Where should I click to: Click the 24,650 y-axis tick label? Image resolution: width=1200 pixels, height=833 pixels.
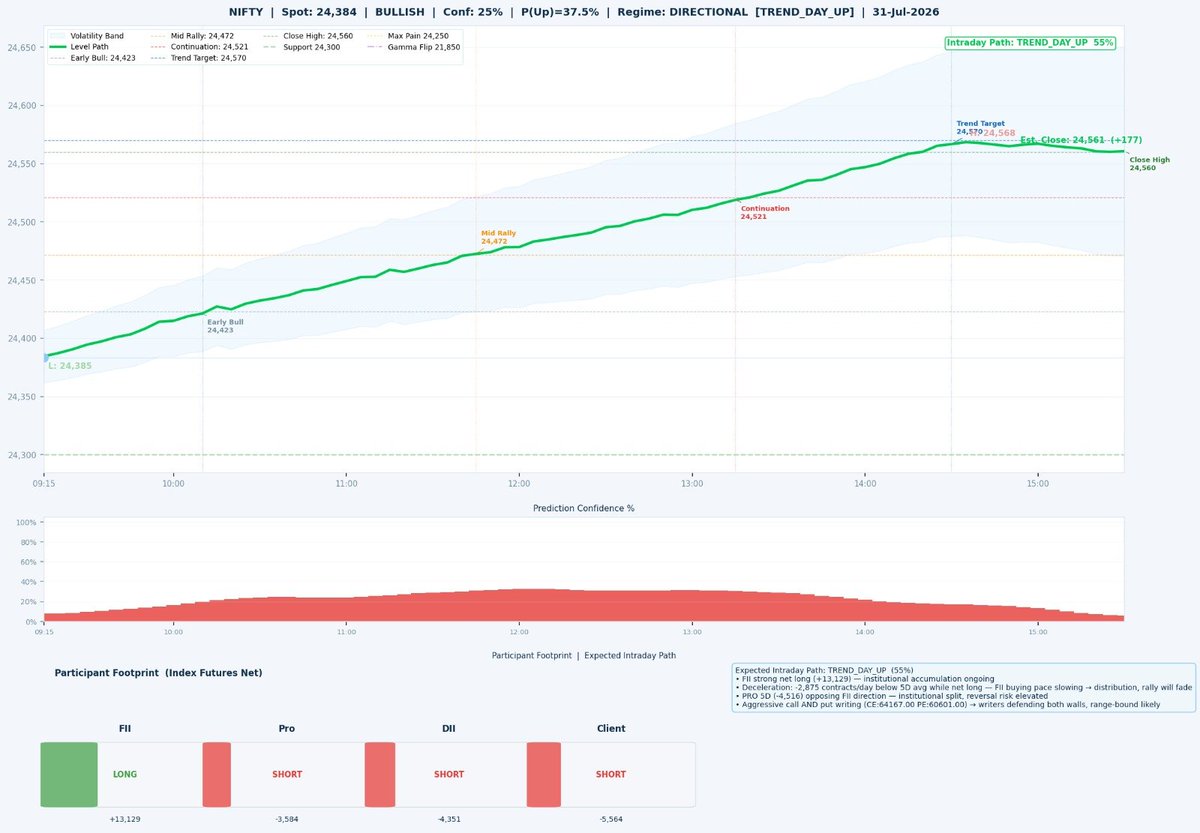pyautogui.click(x=22, y=47)
